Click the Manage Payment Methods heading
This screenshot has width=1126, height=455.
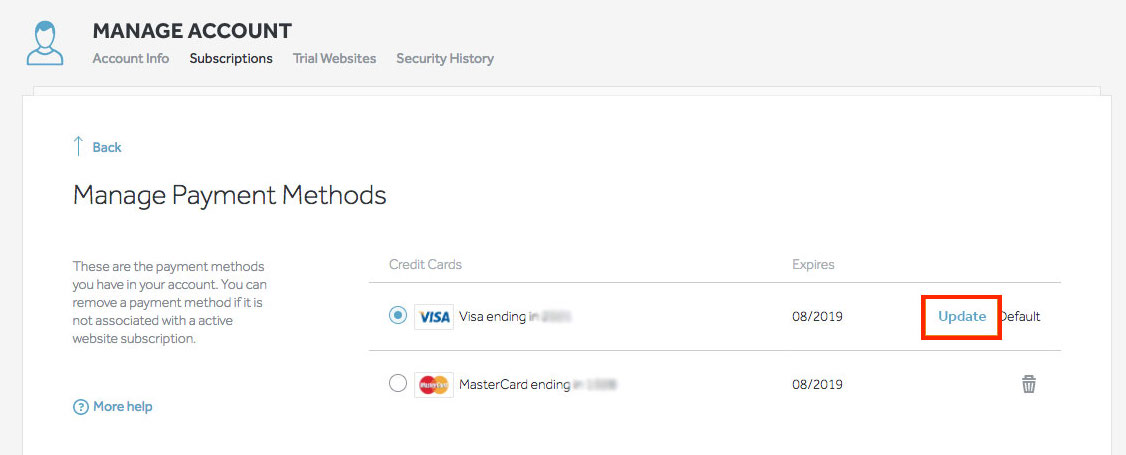(x=229, y=194)
